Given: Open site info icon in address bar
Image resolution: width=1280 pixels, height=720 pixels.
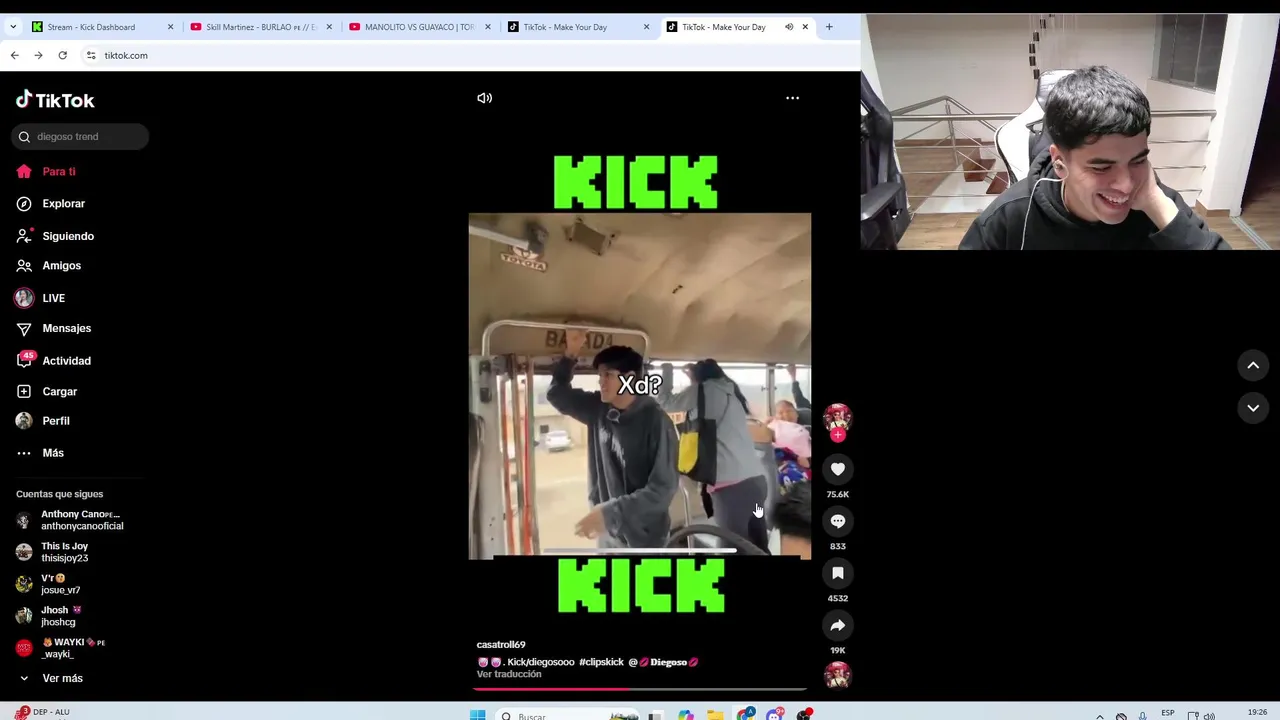Looking at the screenshot, I should click(91, 55).
